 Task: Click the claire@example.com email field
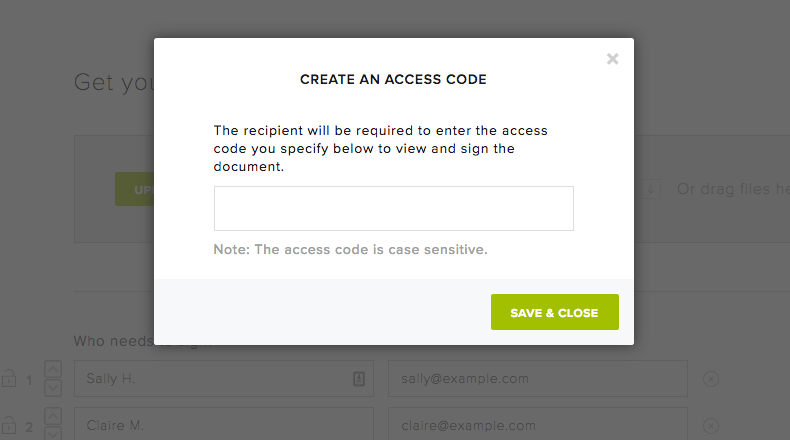537,426
